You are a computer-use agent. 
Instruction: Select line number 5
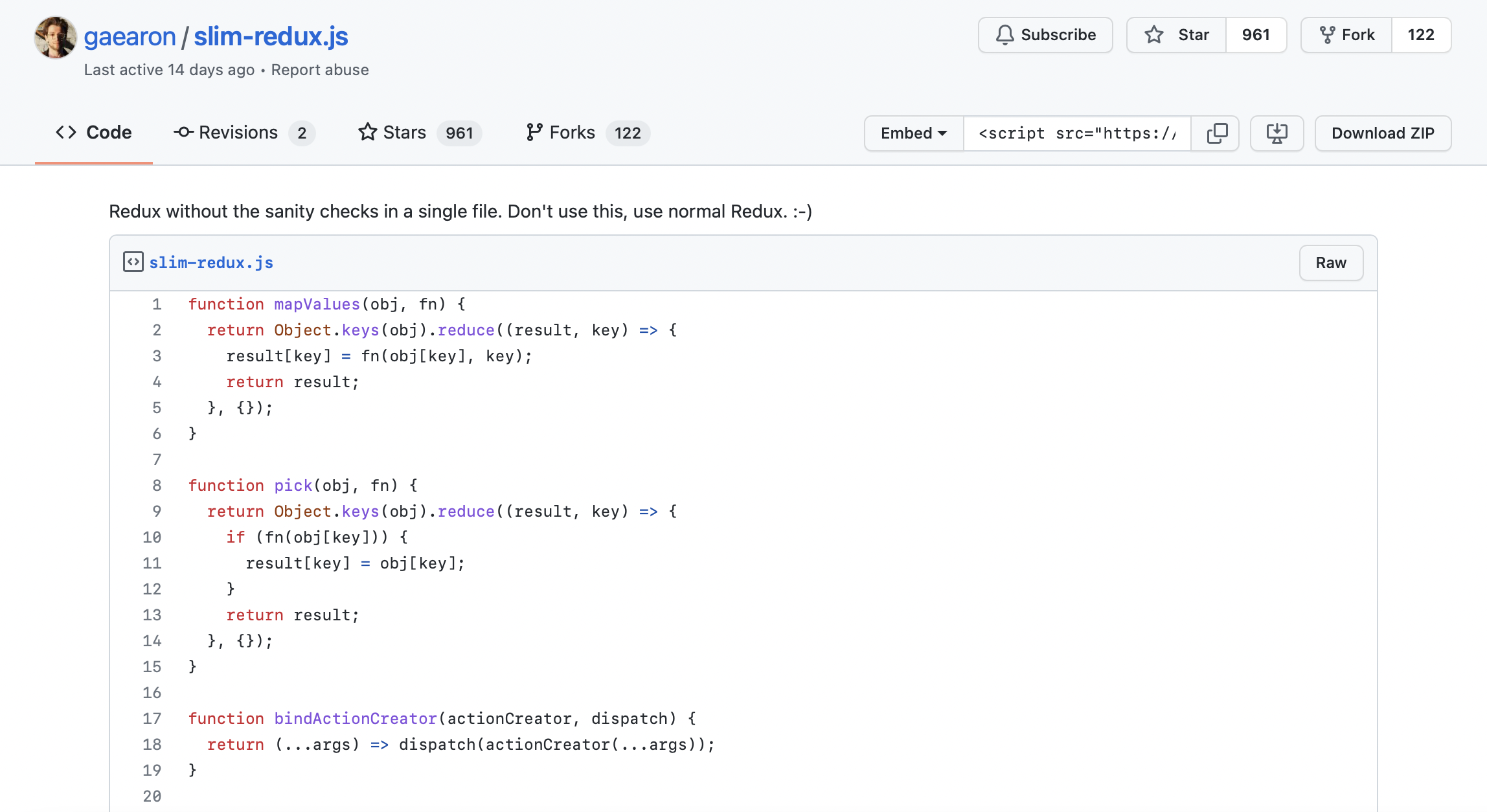tap(157, 408)
